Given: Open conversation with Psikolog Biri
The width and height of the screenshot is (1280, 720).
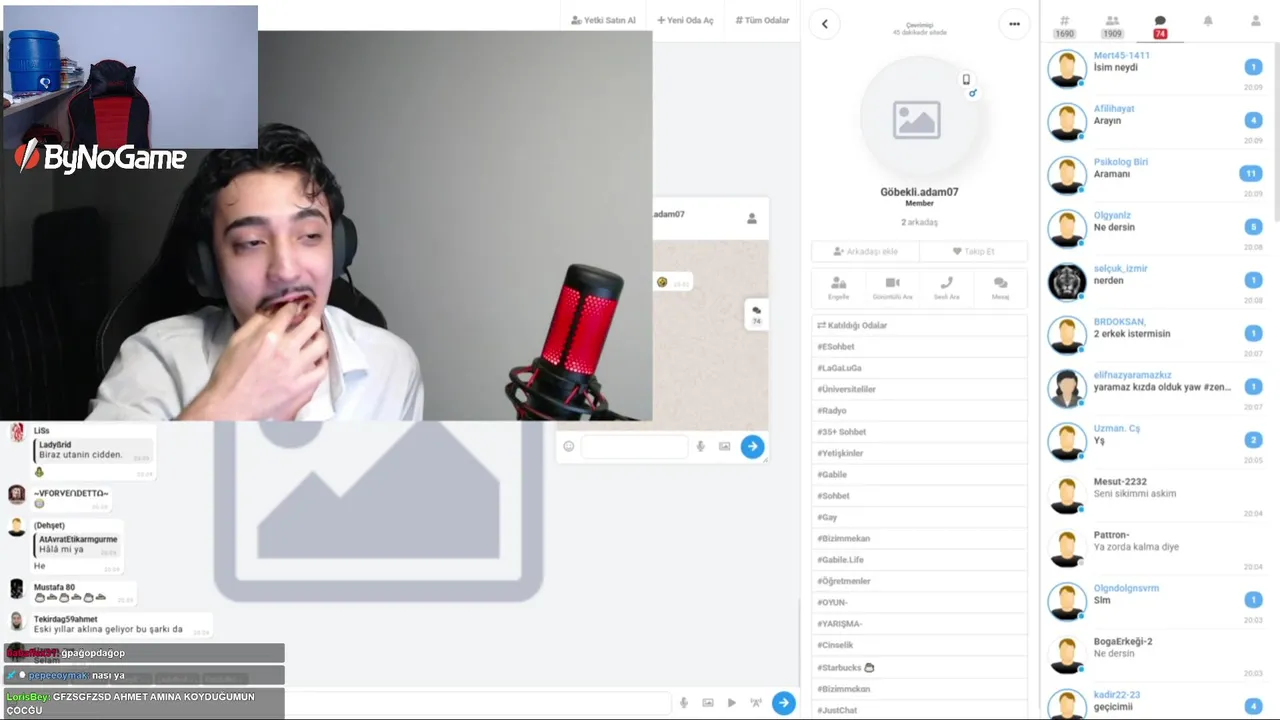Looking at the screenshot, I should coord(1156,174).
